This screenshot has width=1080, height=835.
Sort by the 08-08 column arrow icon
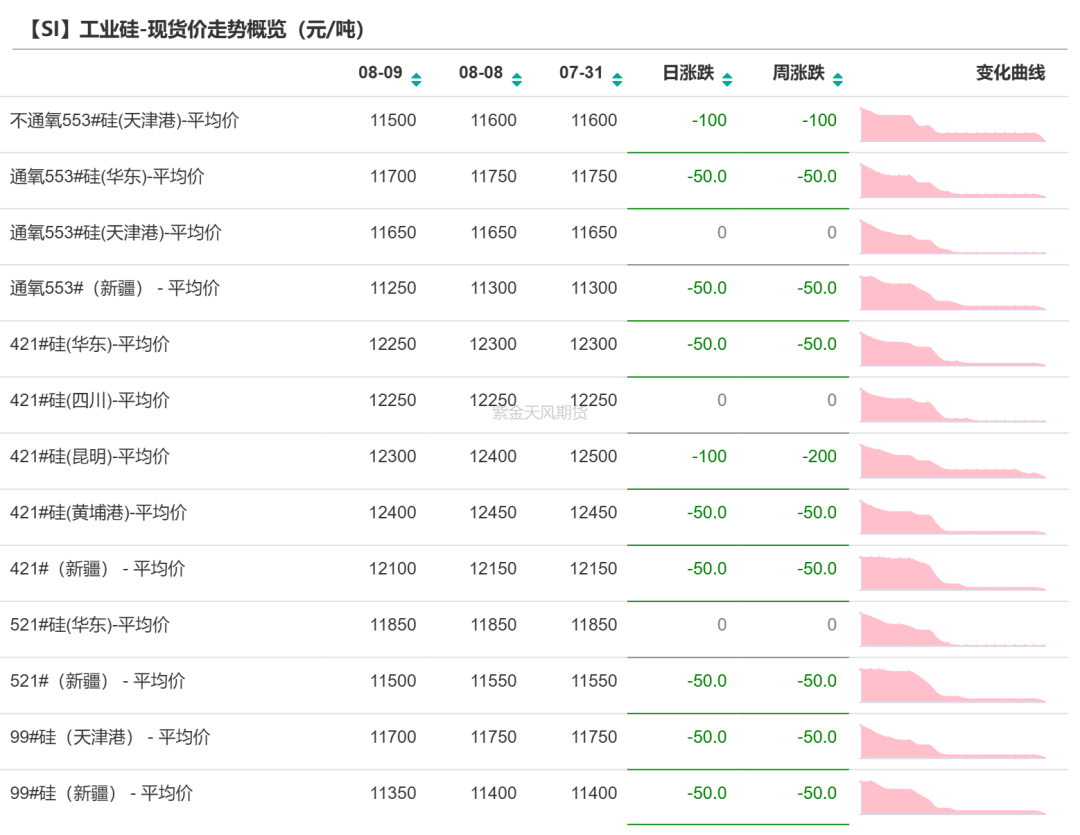point(517,80)
